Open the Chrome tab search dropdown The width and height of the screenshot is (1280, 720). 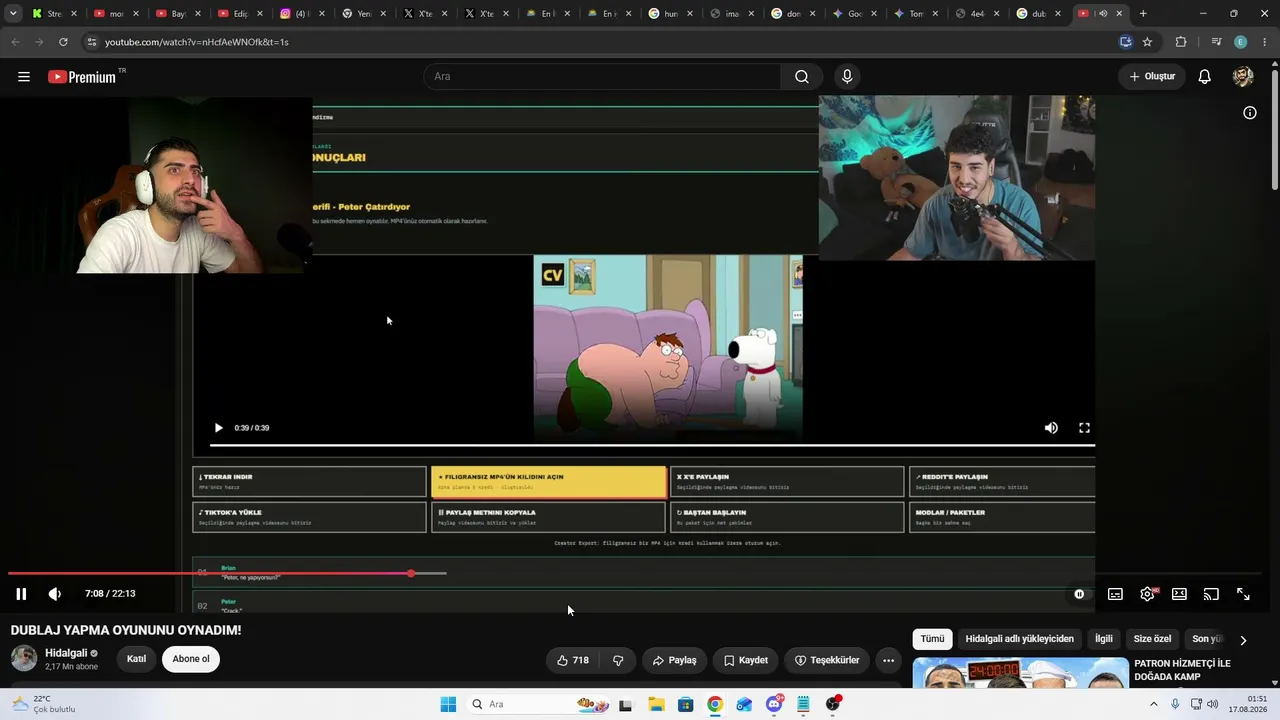(13, 14)
